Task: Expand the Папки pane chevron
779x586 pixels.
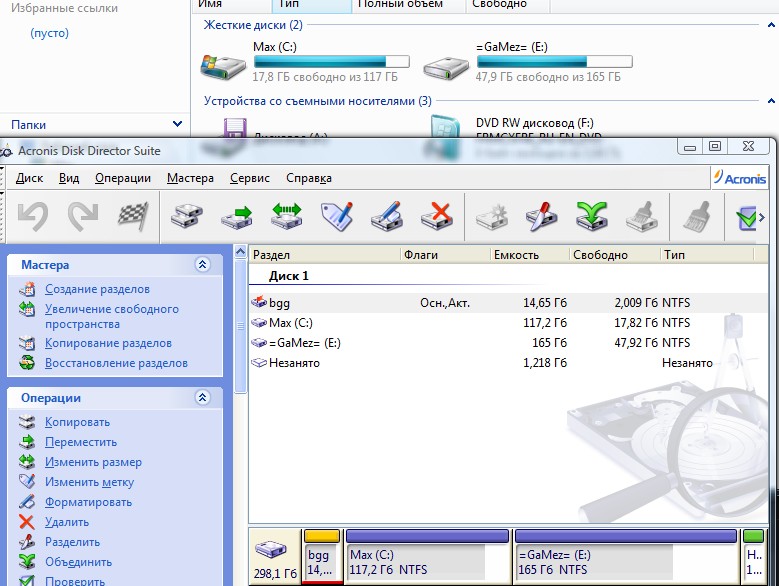Action: tap(177, 124)
